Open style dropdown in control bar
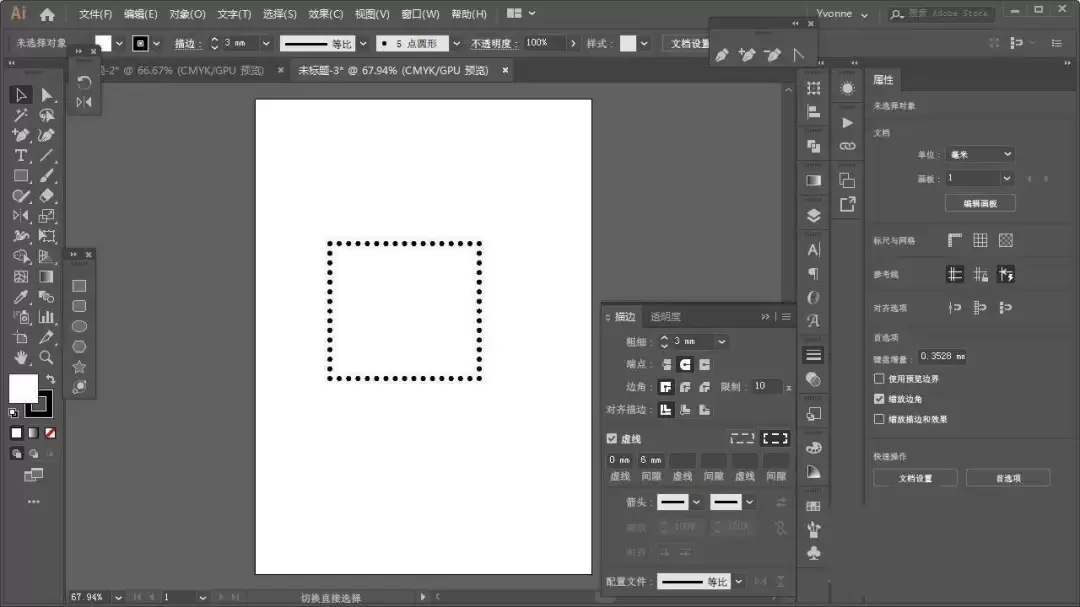The width and height of the screenshot is (1080, 607). [644, 43]
